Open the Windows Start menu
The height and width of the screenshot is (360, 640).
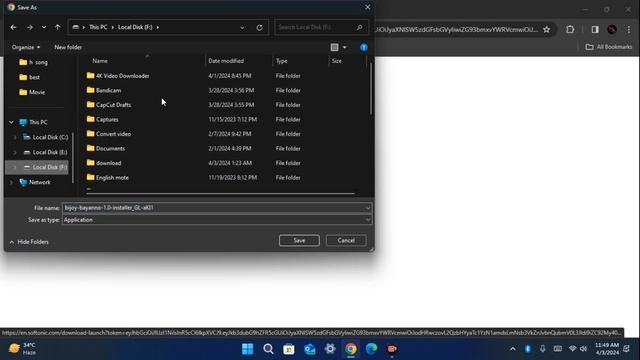247,349
